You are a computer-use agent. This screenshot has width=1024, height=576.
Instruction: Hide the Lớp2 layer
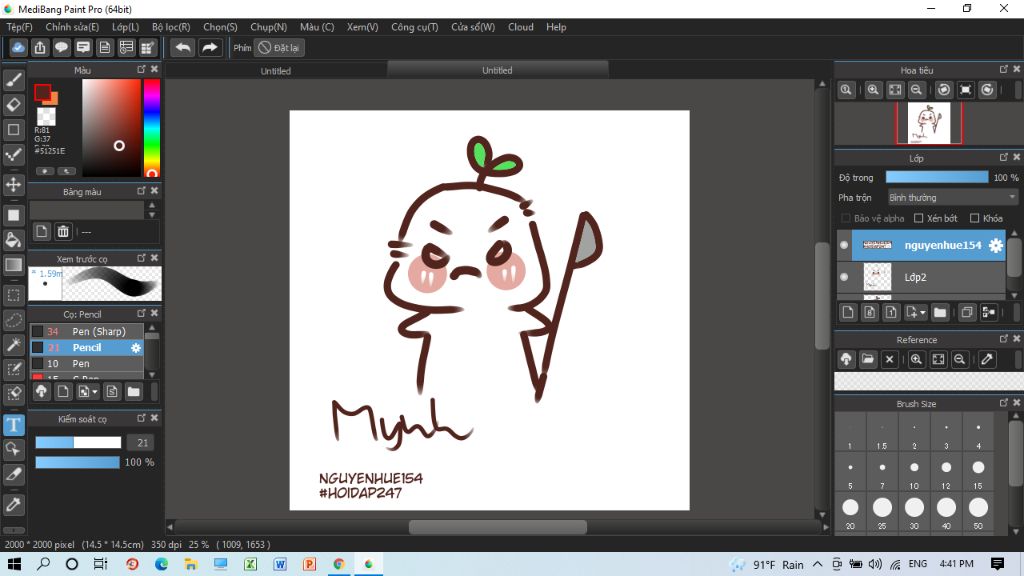click(x=844, y=278)
